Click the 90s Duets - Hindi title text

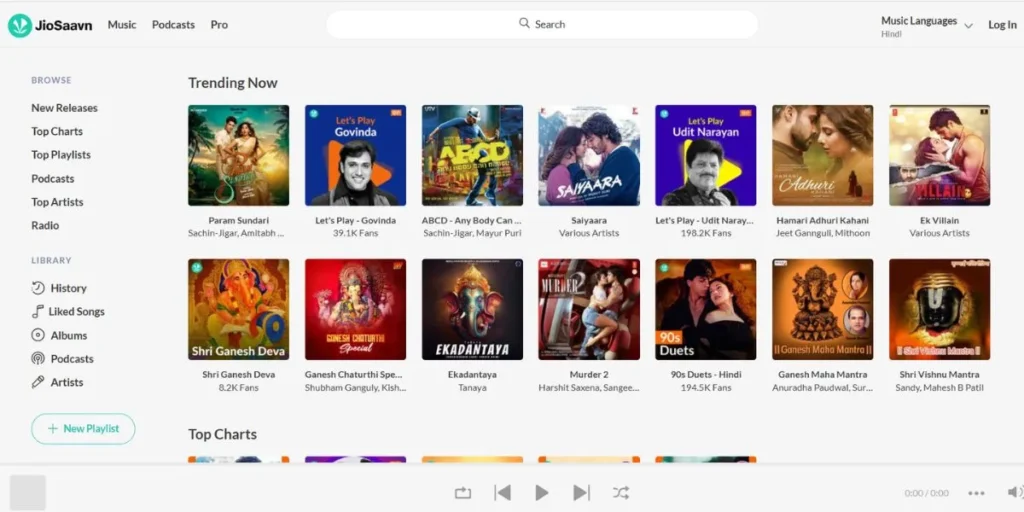pyautogui.click(x=706, y=375)
